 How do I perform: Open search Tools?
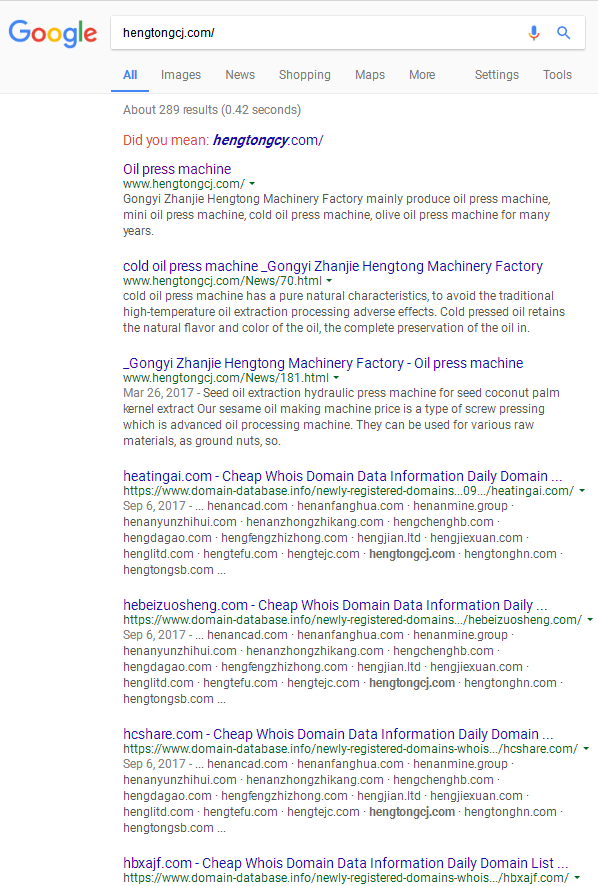click(557, 75)
